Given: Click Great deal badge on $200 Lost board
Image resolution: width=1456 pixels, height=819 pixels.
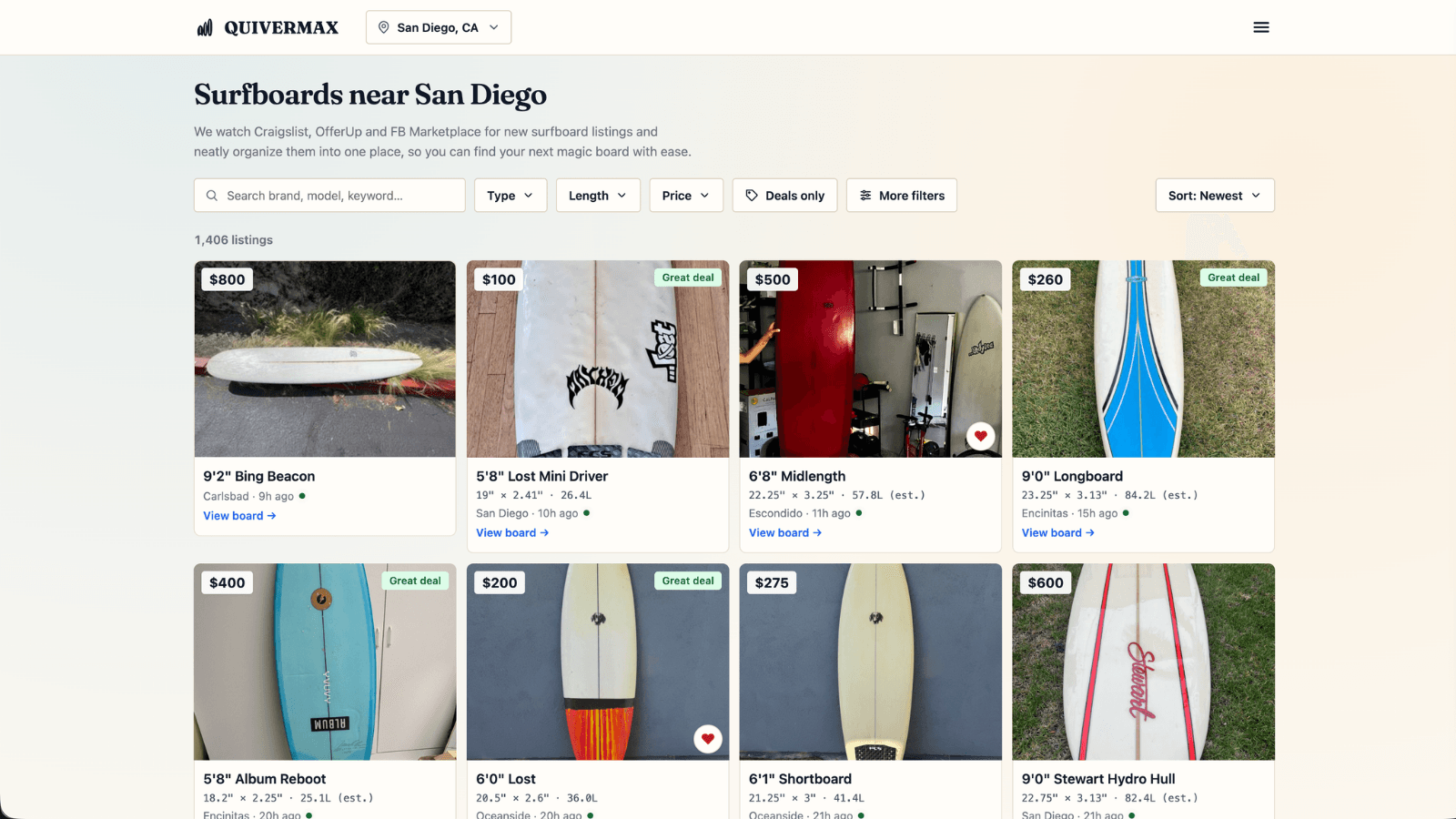Looking at the screenshot, I should tap(688, 581).
